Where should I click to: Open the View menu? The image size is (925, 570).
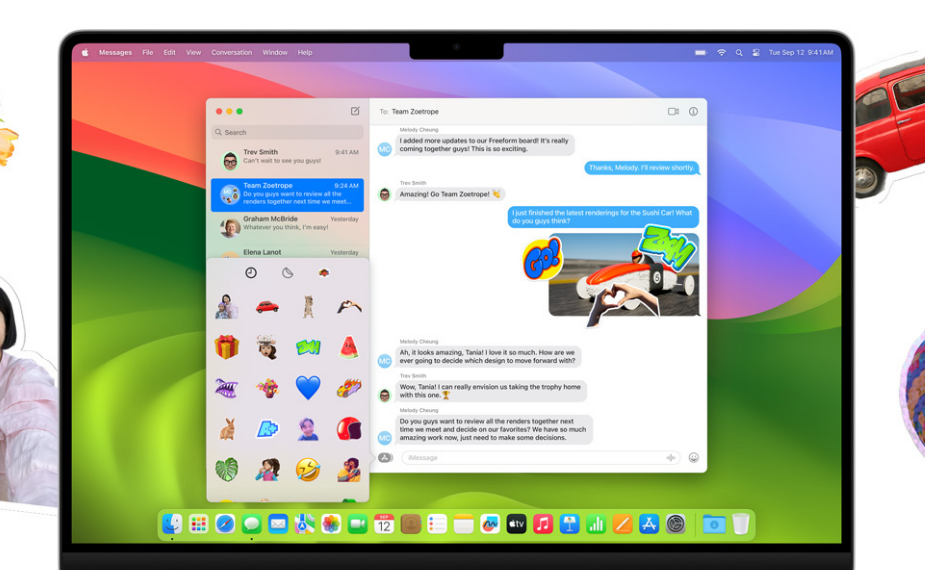pos(193,53)
